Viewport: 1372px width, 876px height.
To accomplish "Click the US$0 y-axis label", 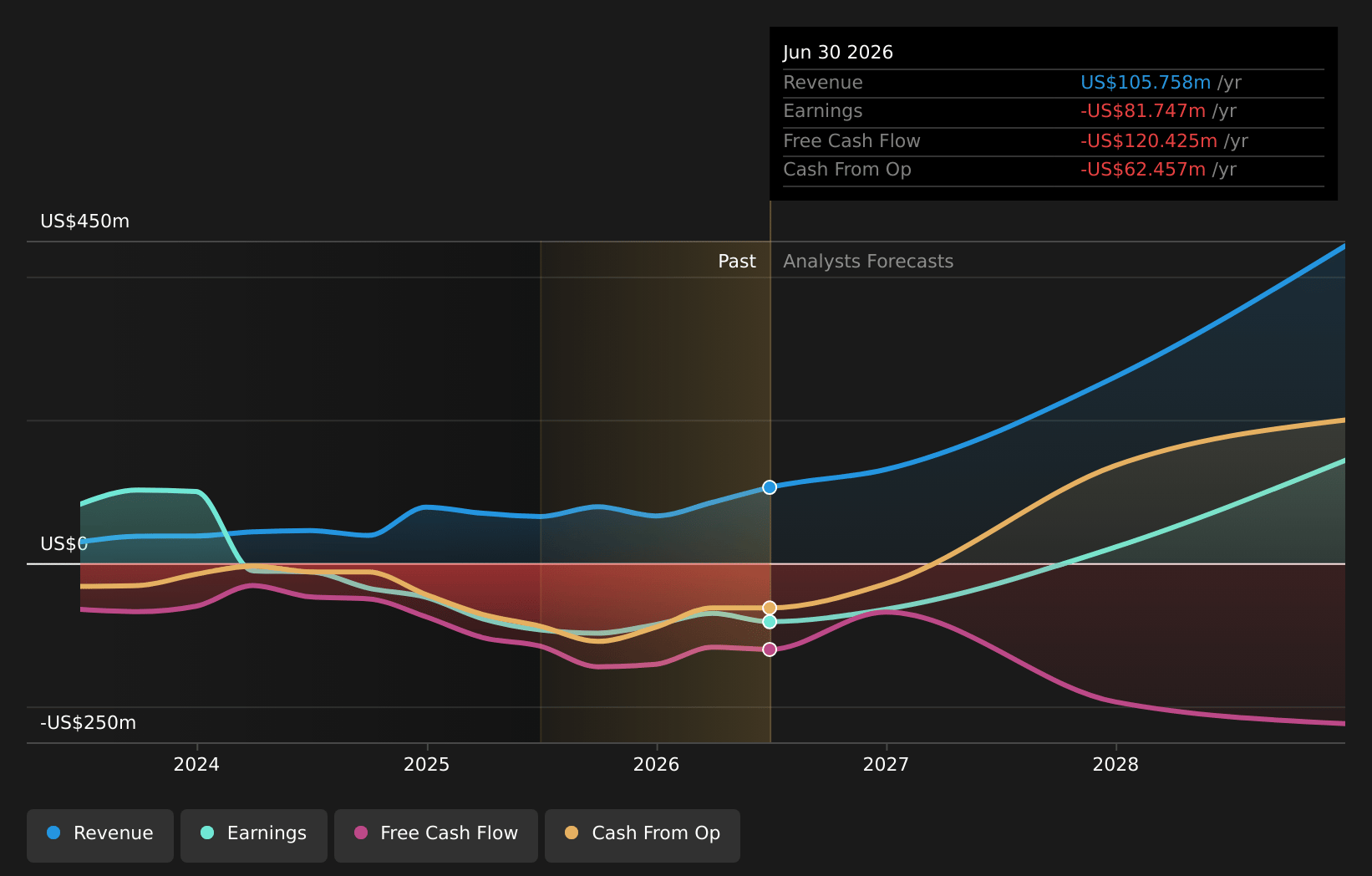I will 64,544.
